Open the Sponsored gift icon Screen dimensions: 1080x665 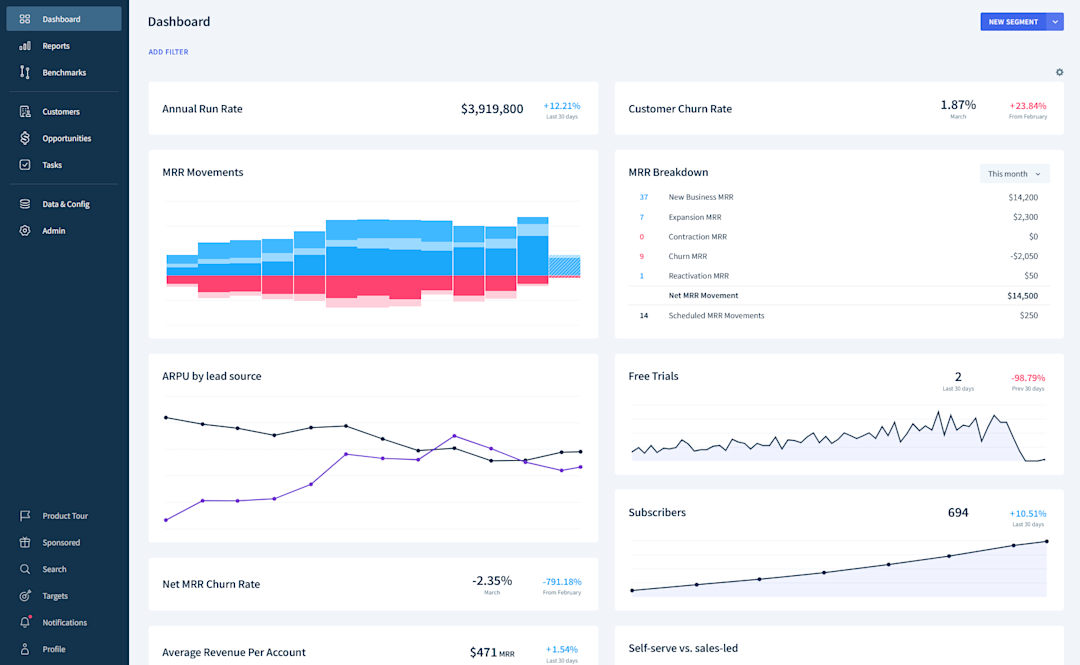pyautogui.click(x=26, y=542)
